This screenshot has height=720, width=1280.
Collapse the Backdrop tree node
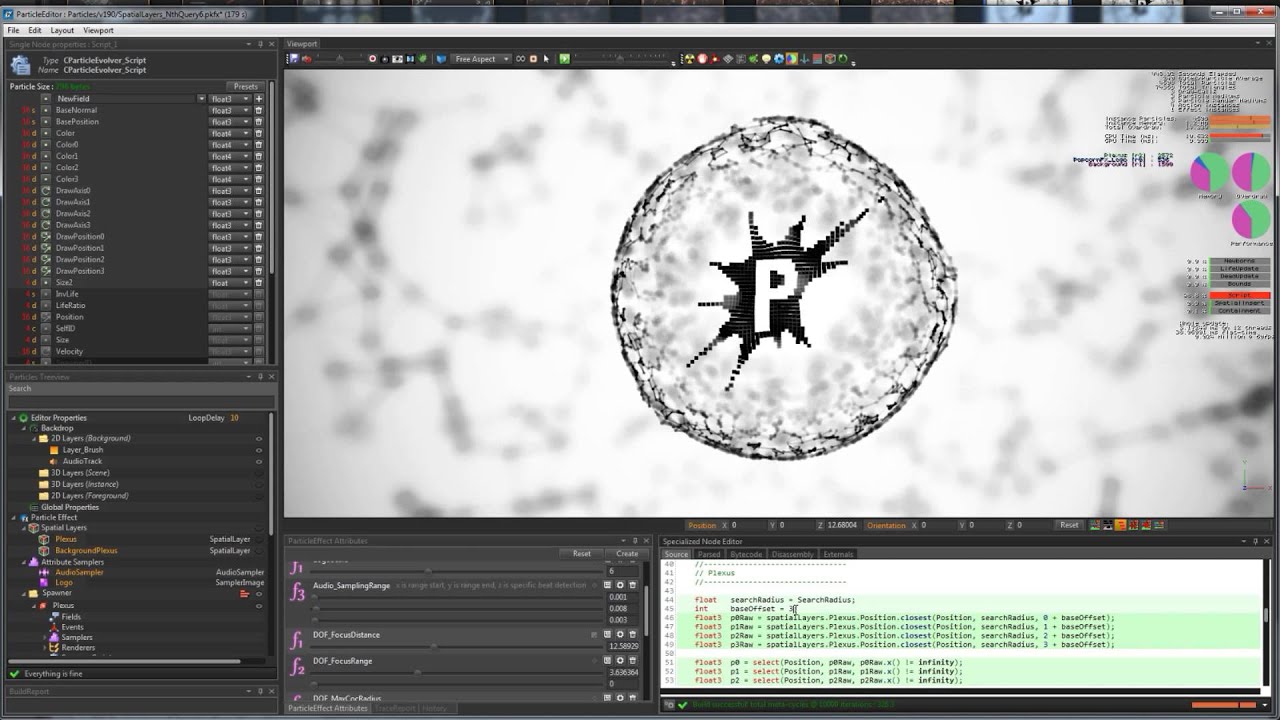click(22, 428)
